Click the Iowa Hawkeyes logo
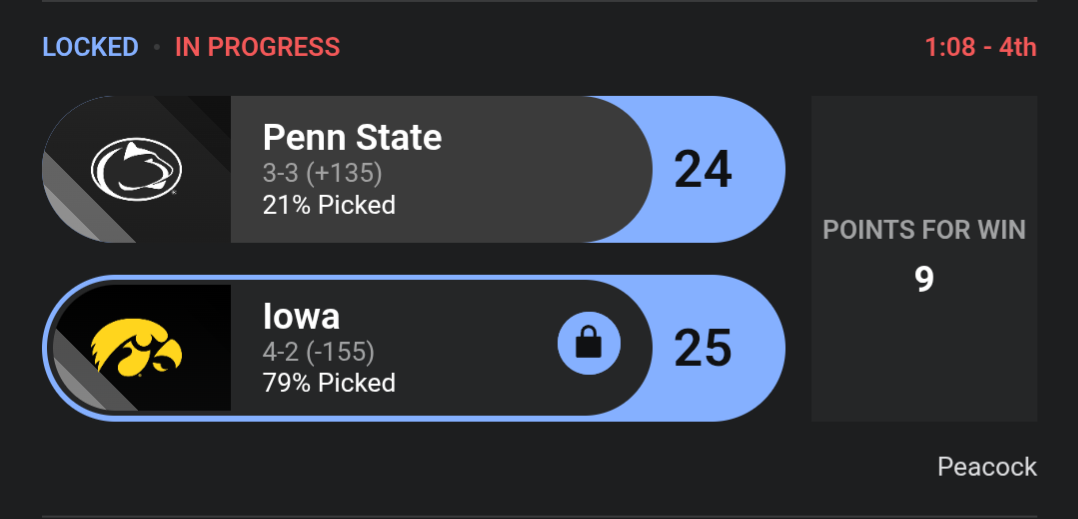Screen dimensions: 1078x519 [x=137, y=348]
